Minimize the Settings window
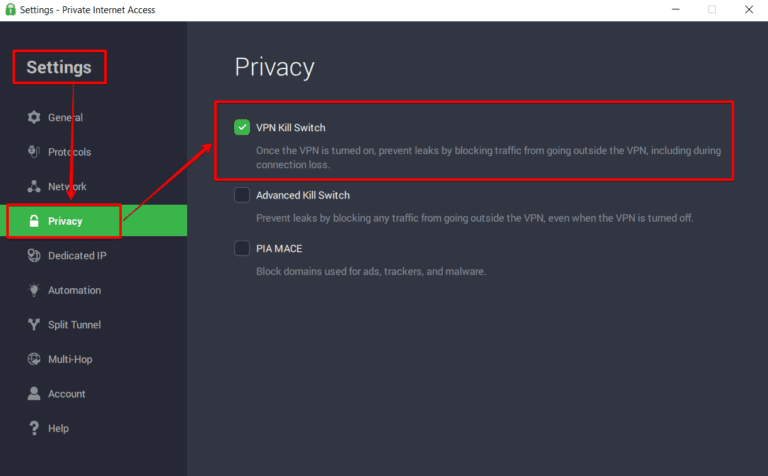Viewport: 768px width, 476px height. [x=666, y=10]
